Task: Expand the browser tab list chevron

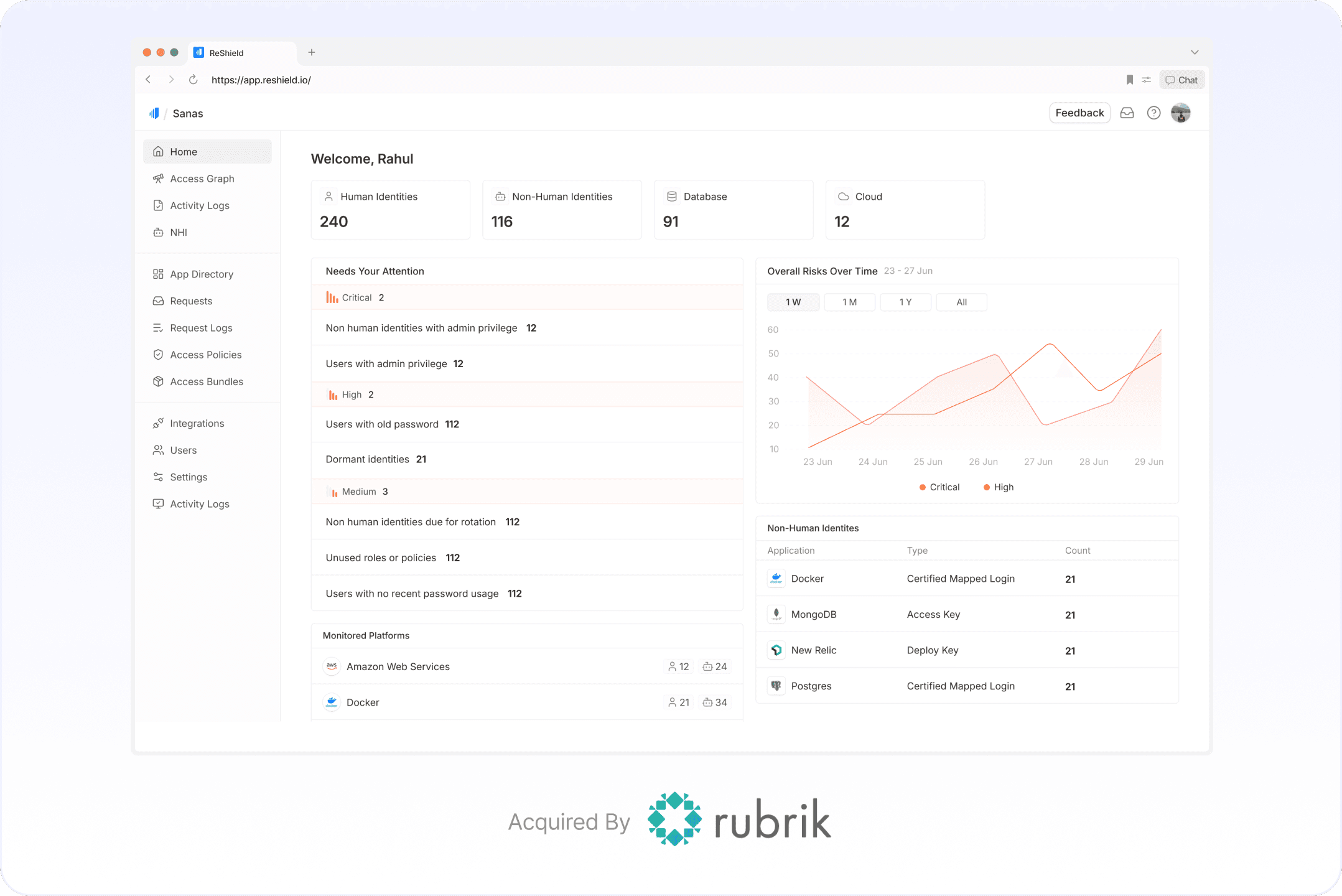Action: [1195, 52]
